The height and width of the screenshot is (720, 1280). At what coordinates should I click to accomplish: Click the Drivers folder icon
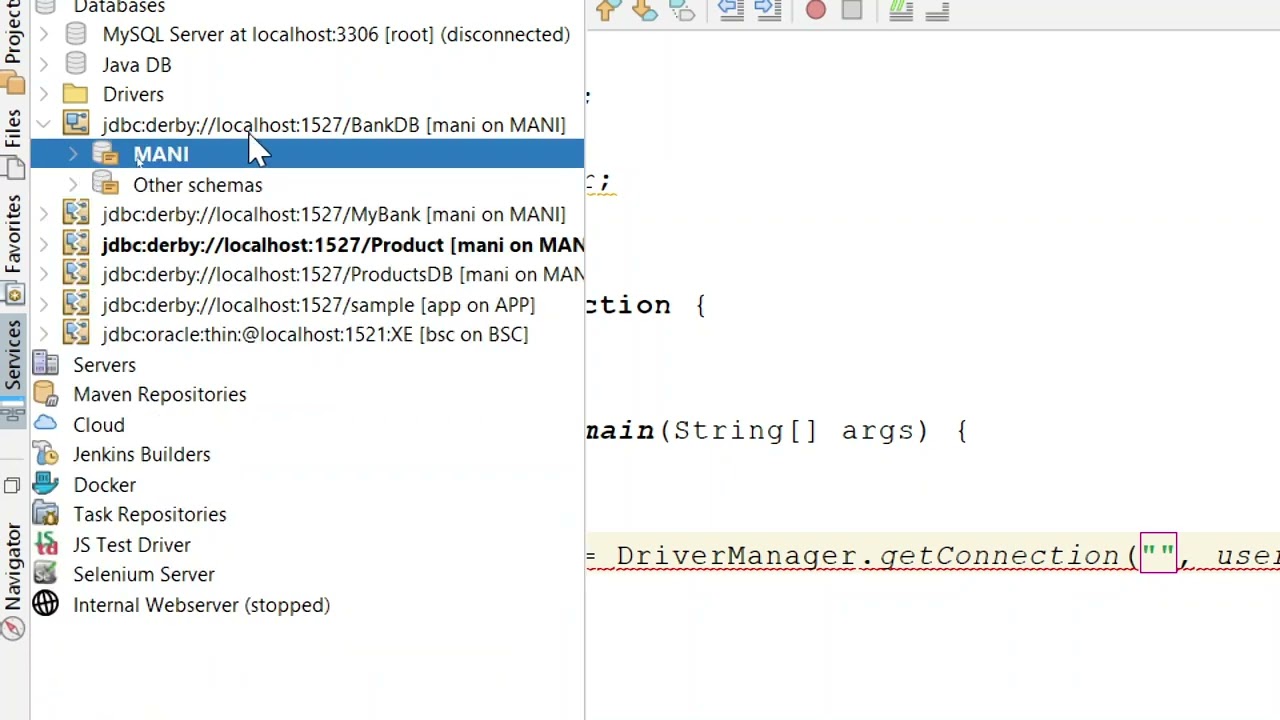pyautogui.click(x=76, y=94)
